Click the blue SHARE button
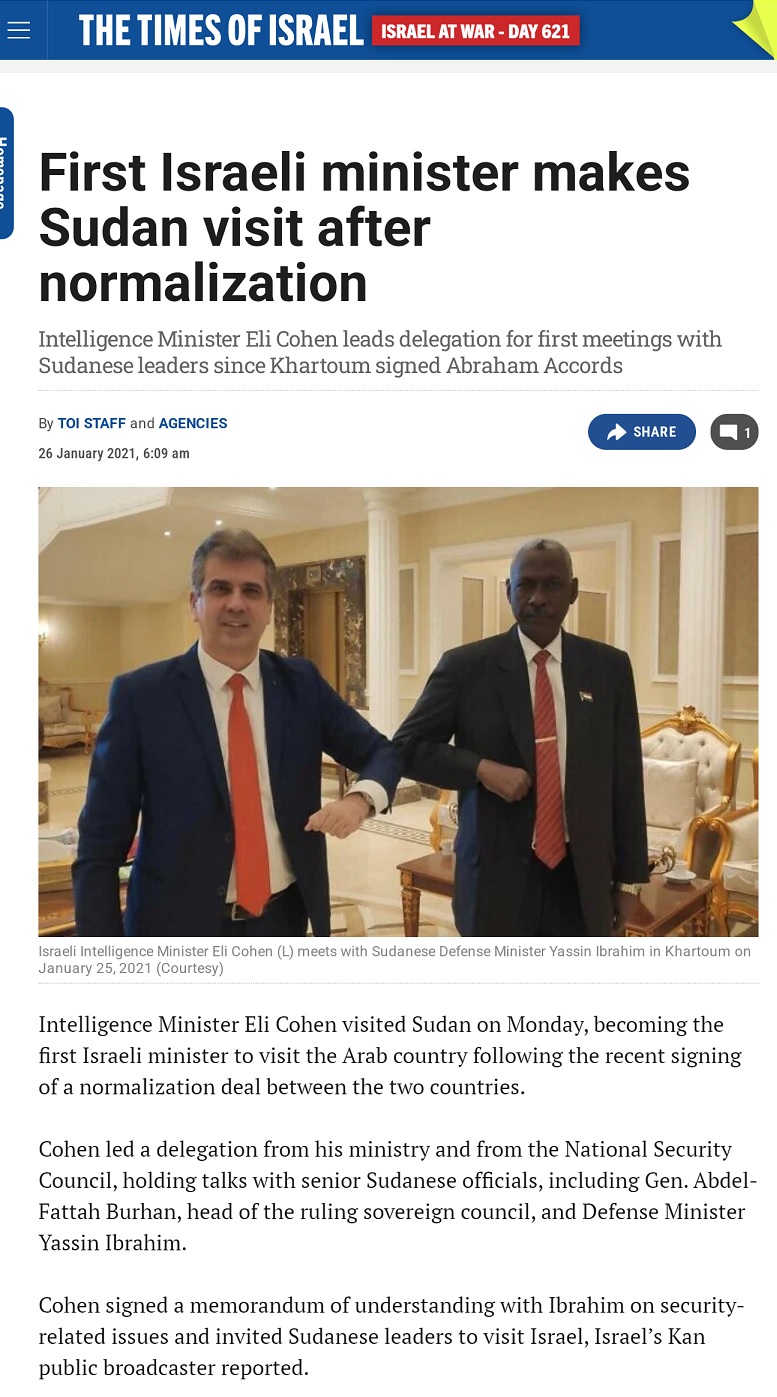This screenshot has width=777, height=1397. (x=642, y=432)
